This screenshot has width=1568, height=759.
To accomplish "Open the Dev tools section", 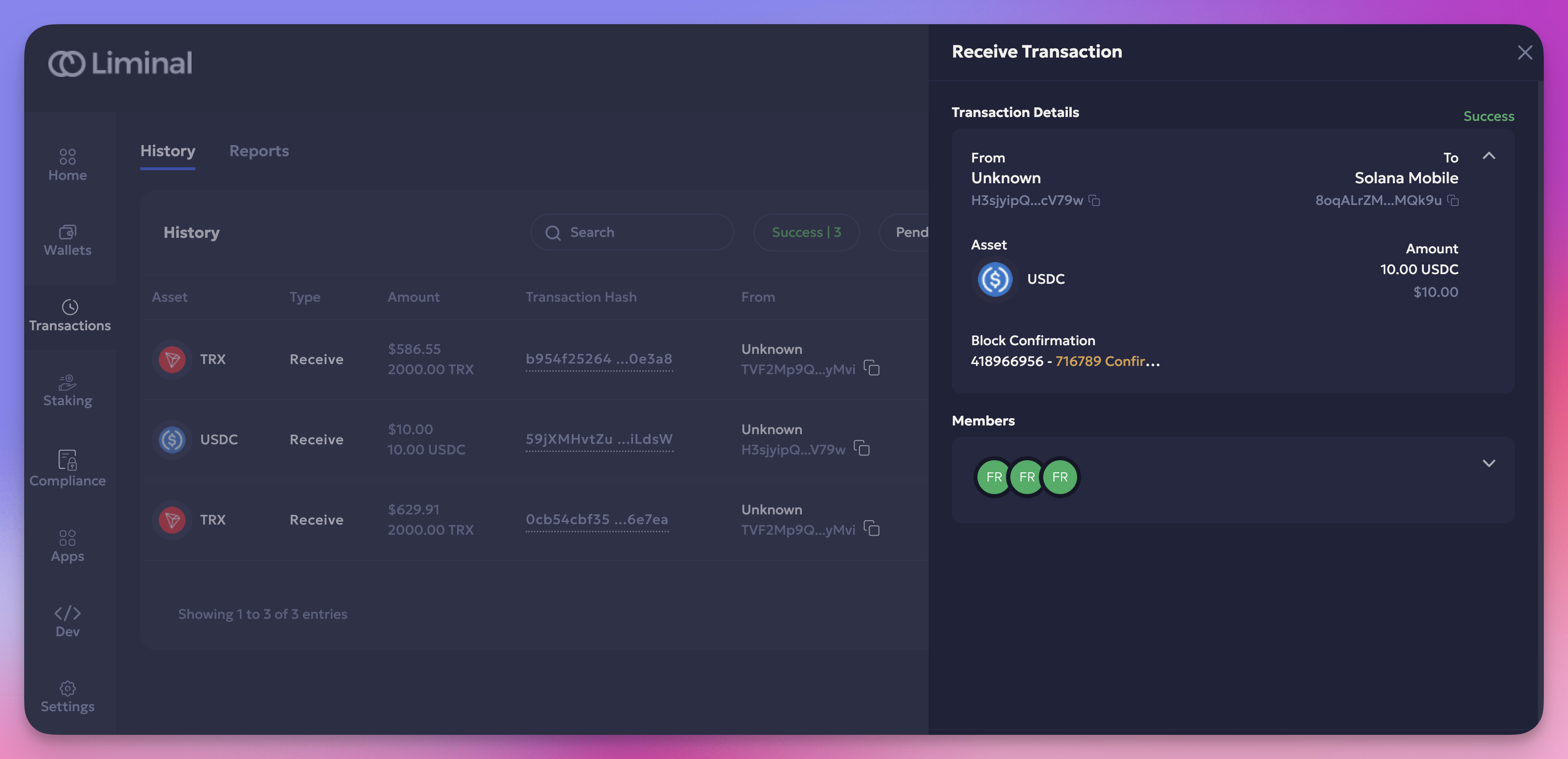I will (x=68, y=620).
